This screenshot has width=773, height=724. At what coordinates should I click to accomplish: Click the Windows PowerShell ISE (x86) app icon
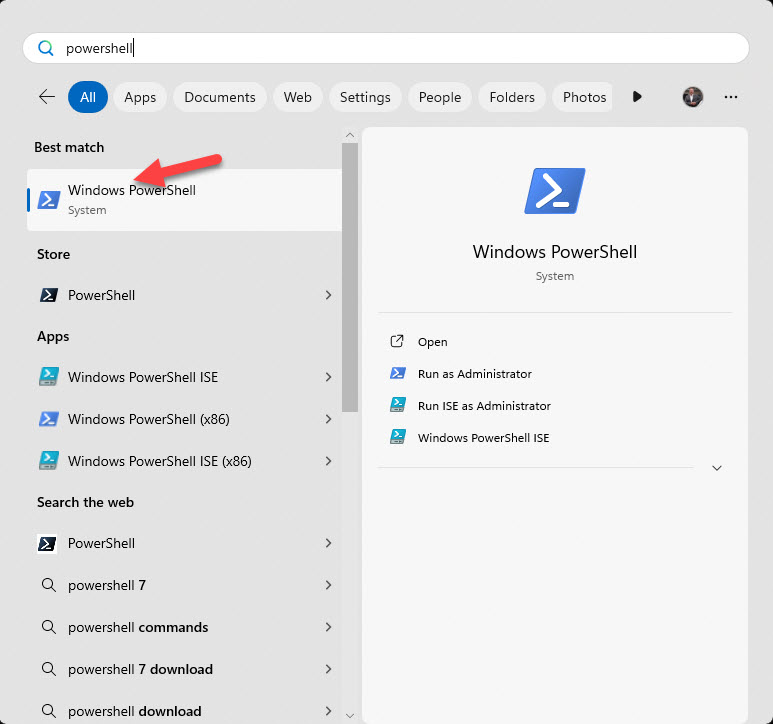[x=48, y=461]
